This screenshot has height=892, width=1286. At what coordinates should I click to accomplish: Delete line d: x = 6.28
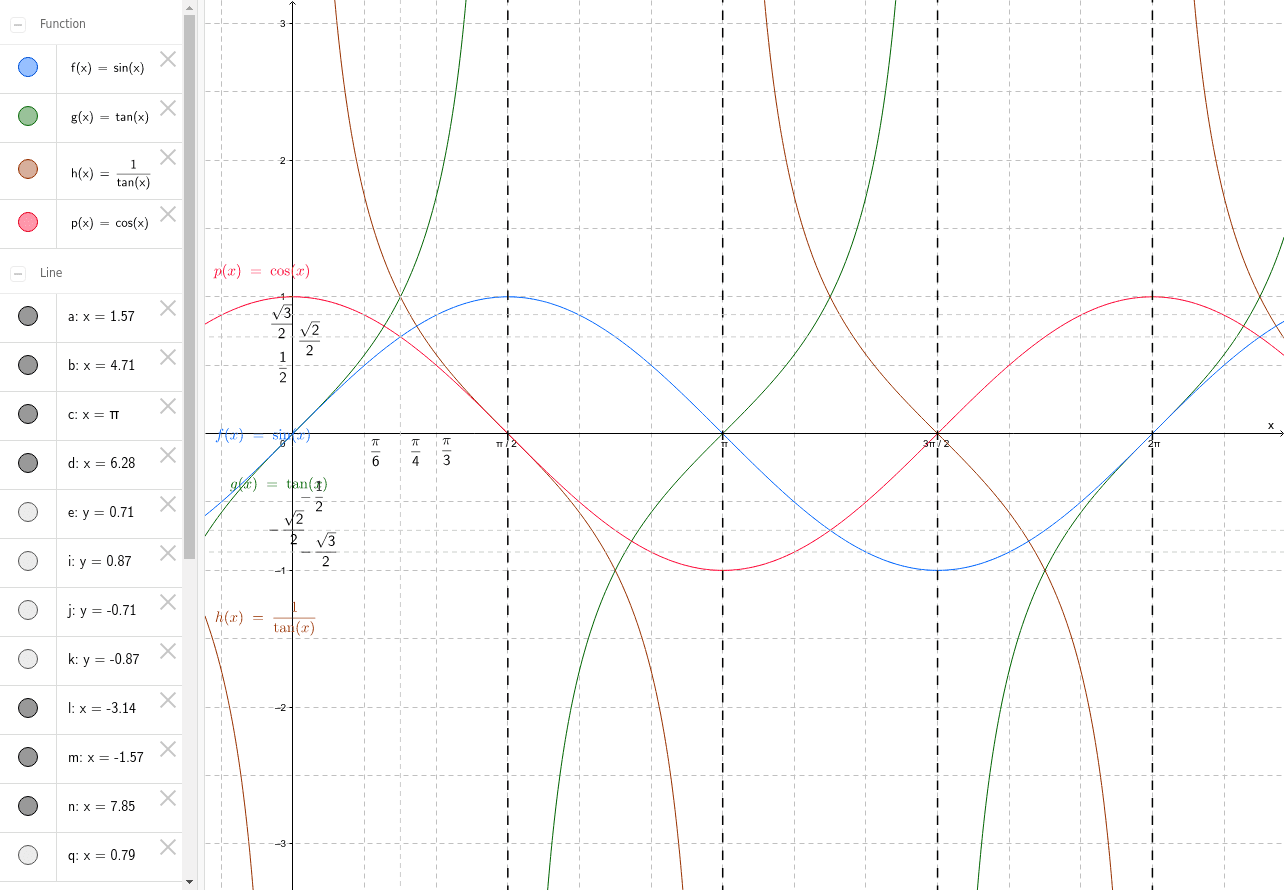click(168, 455)
